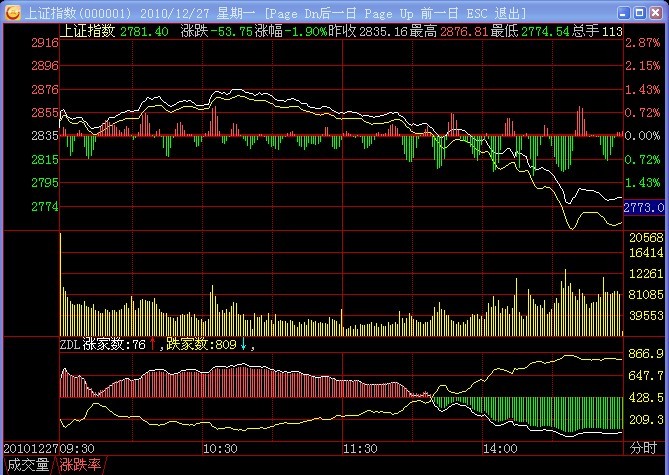Click the 2.15% right axis label
This screenshot has height=475, width=669.
tap(643, 66)
